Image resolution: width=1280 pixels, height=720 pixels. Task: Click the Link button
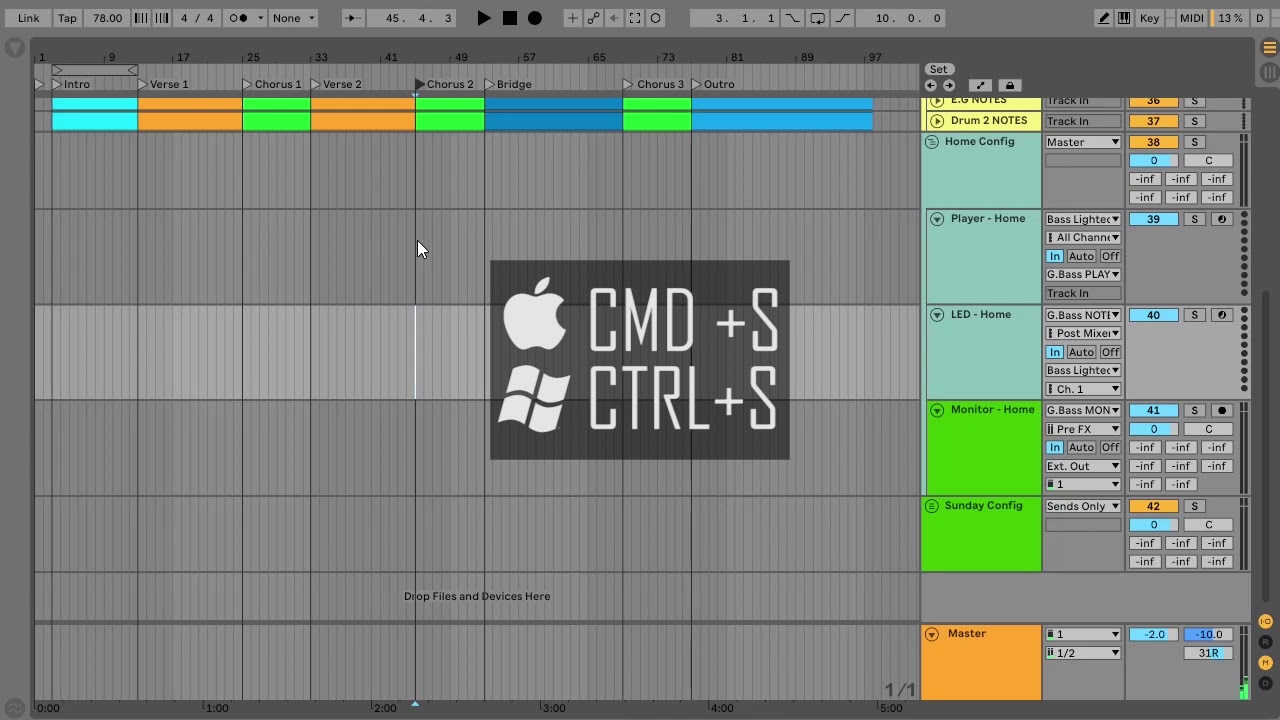pyautogui.click(x=29, y=18)
